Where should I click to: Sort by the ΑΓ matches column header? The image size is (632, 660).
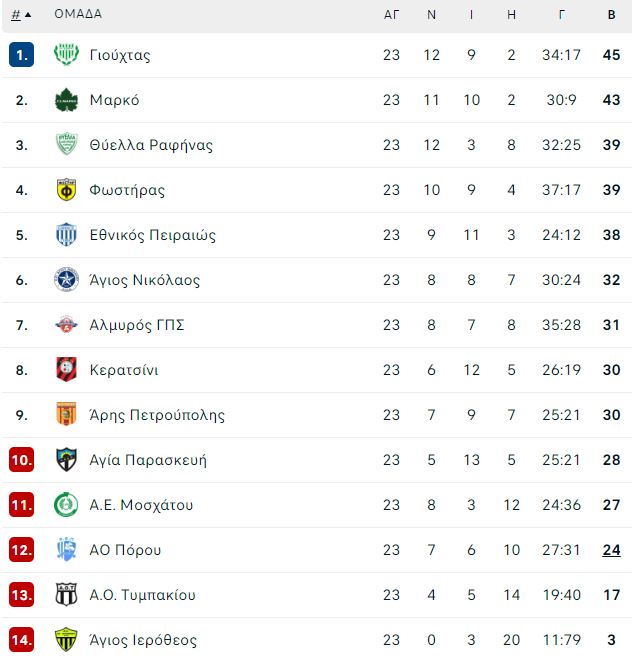391,15
